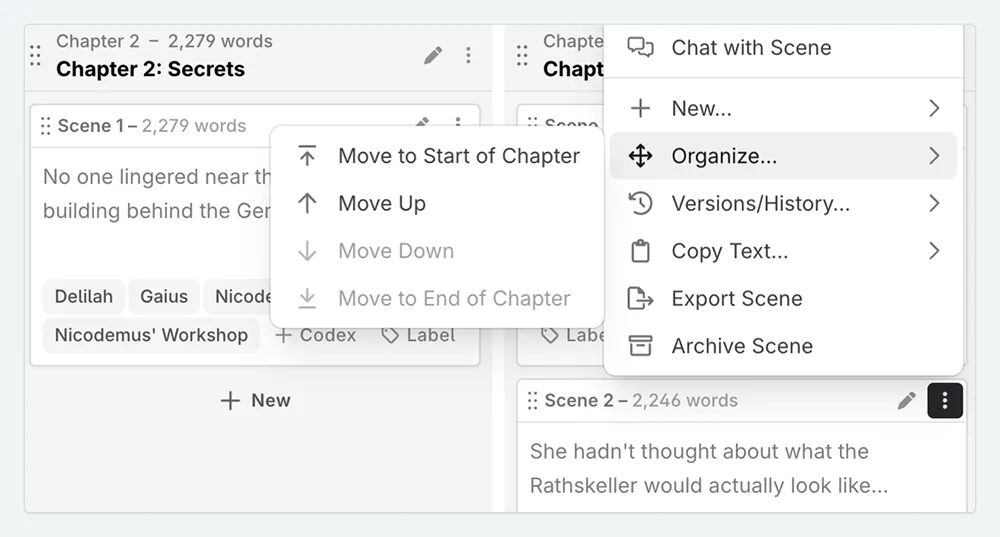1000x537 pixels.
Task: Open the Chapter 2 three-dot options menu
Action: [468, 55]
